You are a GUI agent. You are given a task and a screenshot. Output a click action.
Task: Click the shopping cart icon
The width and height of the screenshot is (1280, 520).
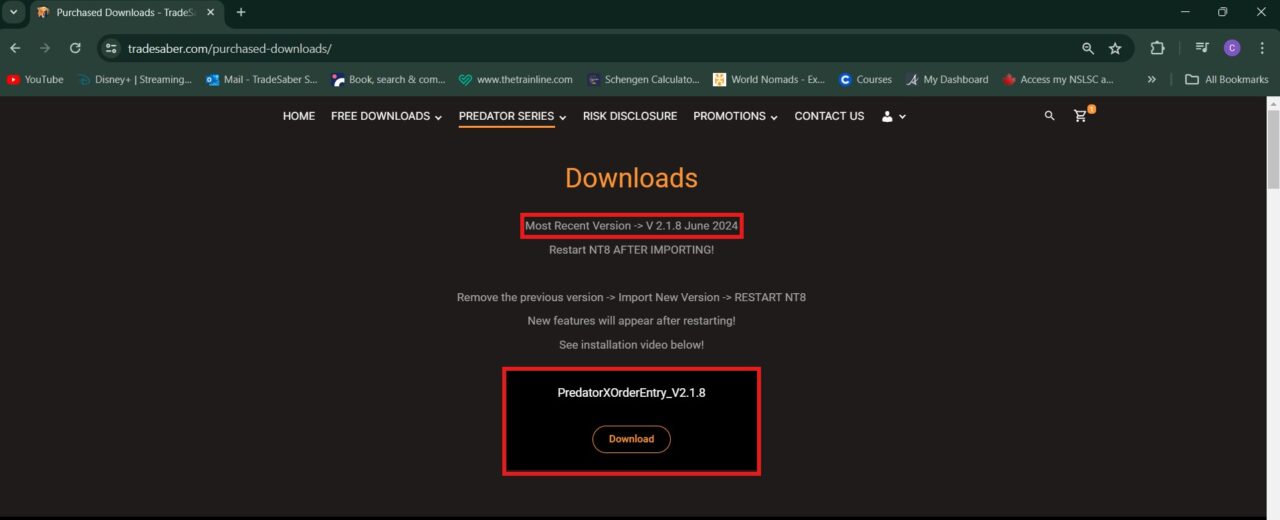point(1080,116)
